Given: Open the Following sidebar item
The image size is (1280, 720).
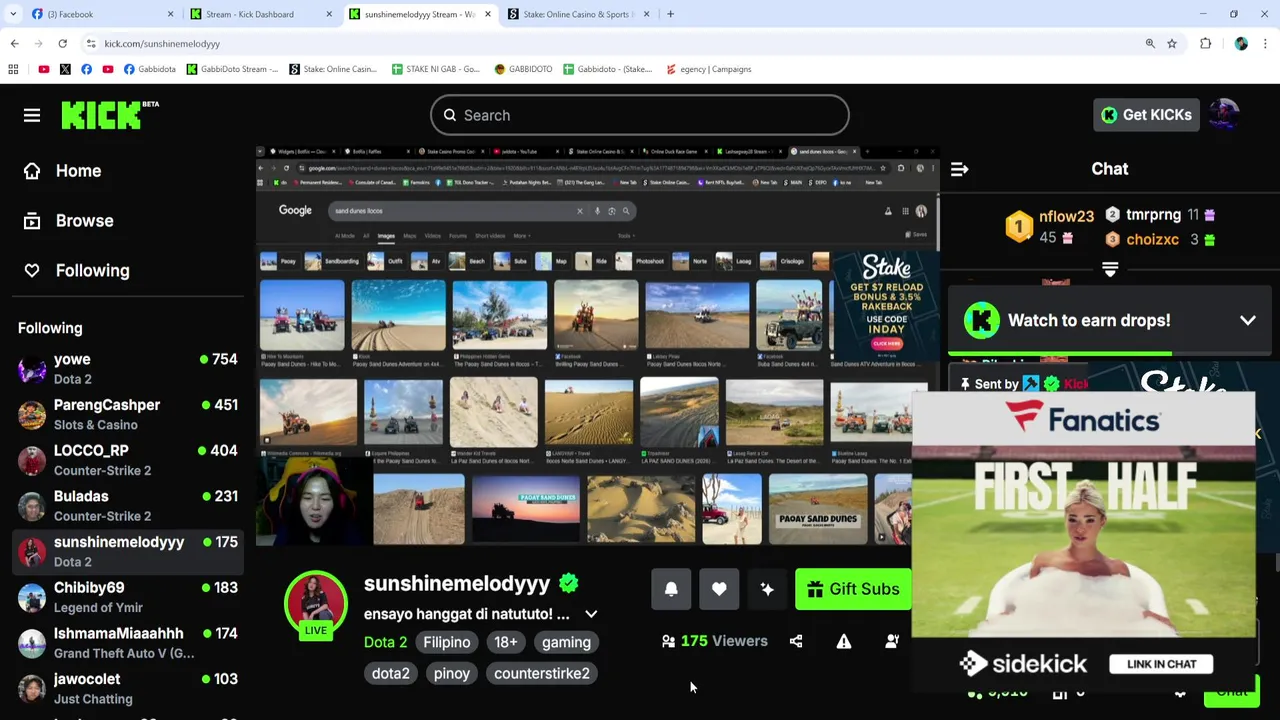Looking at the screenshot, I should (77, 271).
